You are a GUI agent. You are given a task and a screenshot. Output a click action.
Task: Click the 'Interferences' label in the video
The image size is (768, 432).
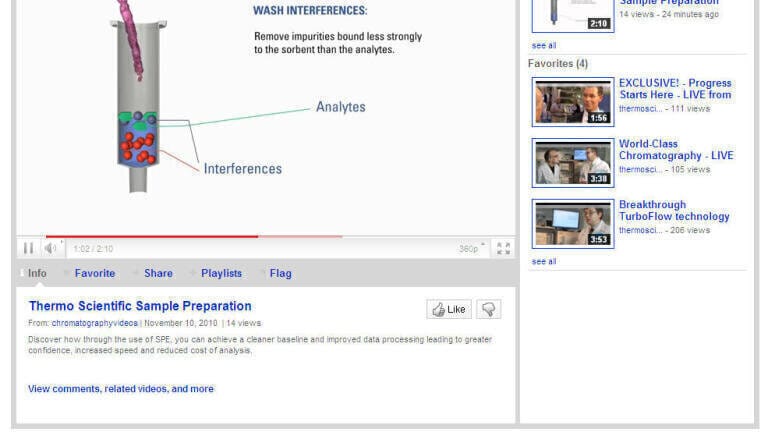tap(242, 168)
